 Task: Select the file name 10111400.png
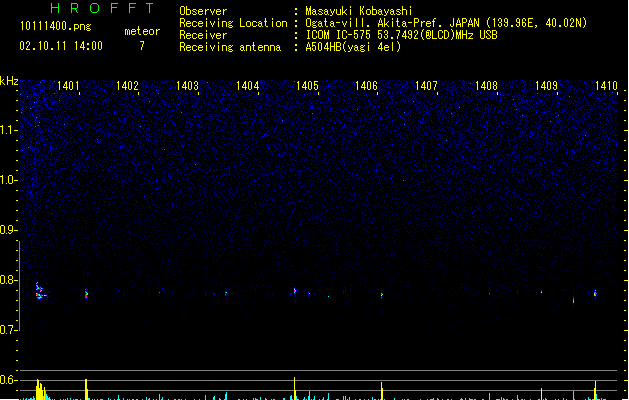pyautogui.click(x=56, y=26)
